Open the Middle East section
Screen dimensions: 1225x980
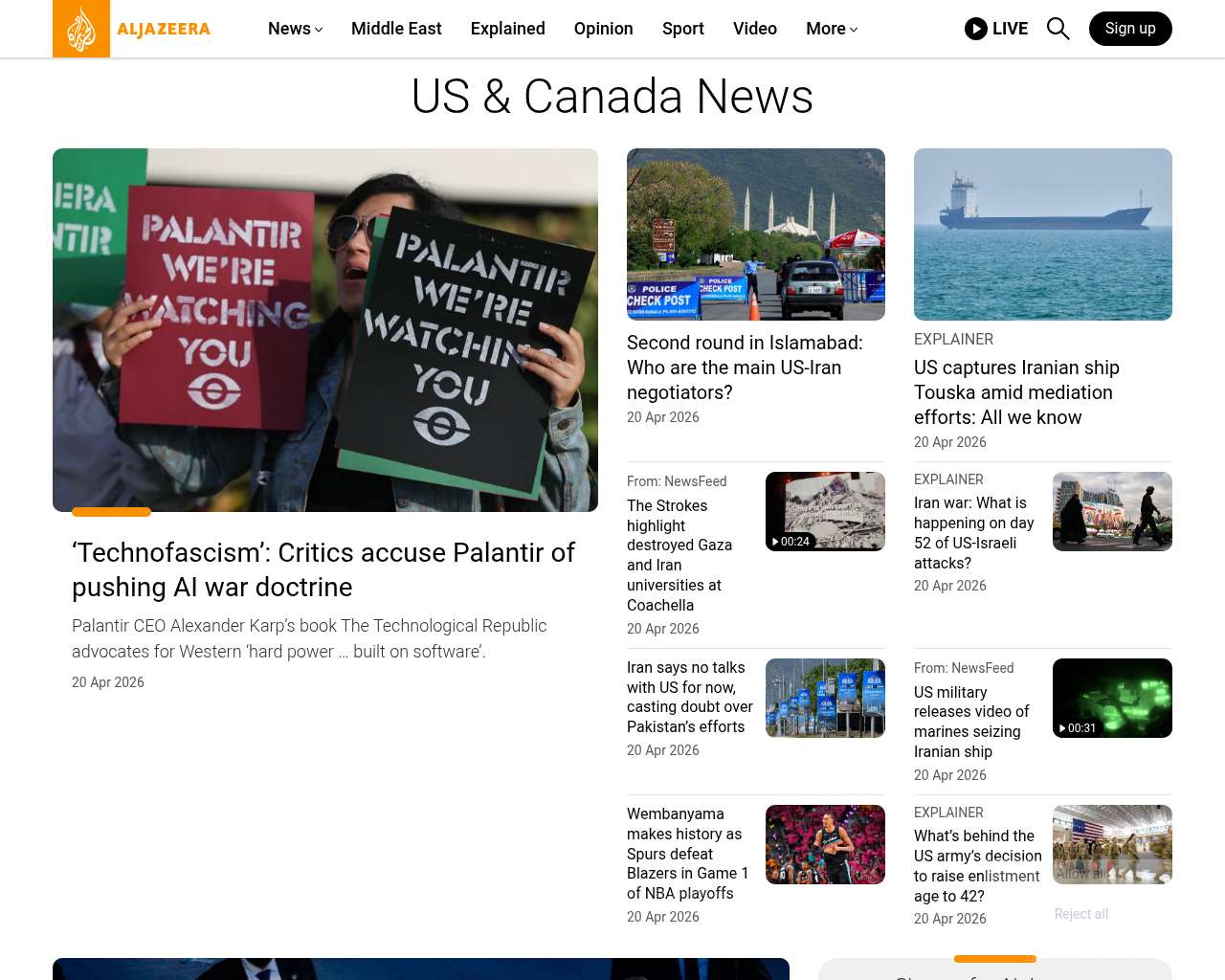click(x=396, y=29)
